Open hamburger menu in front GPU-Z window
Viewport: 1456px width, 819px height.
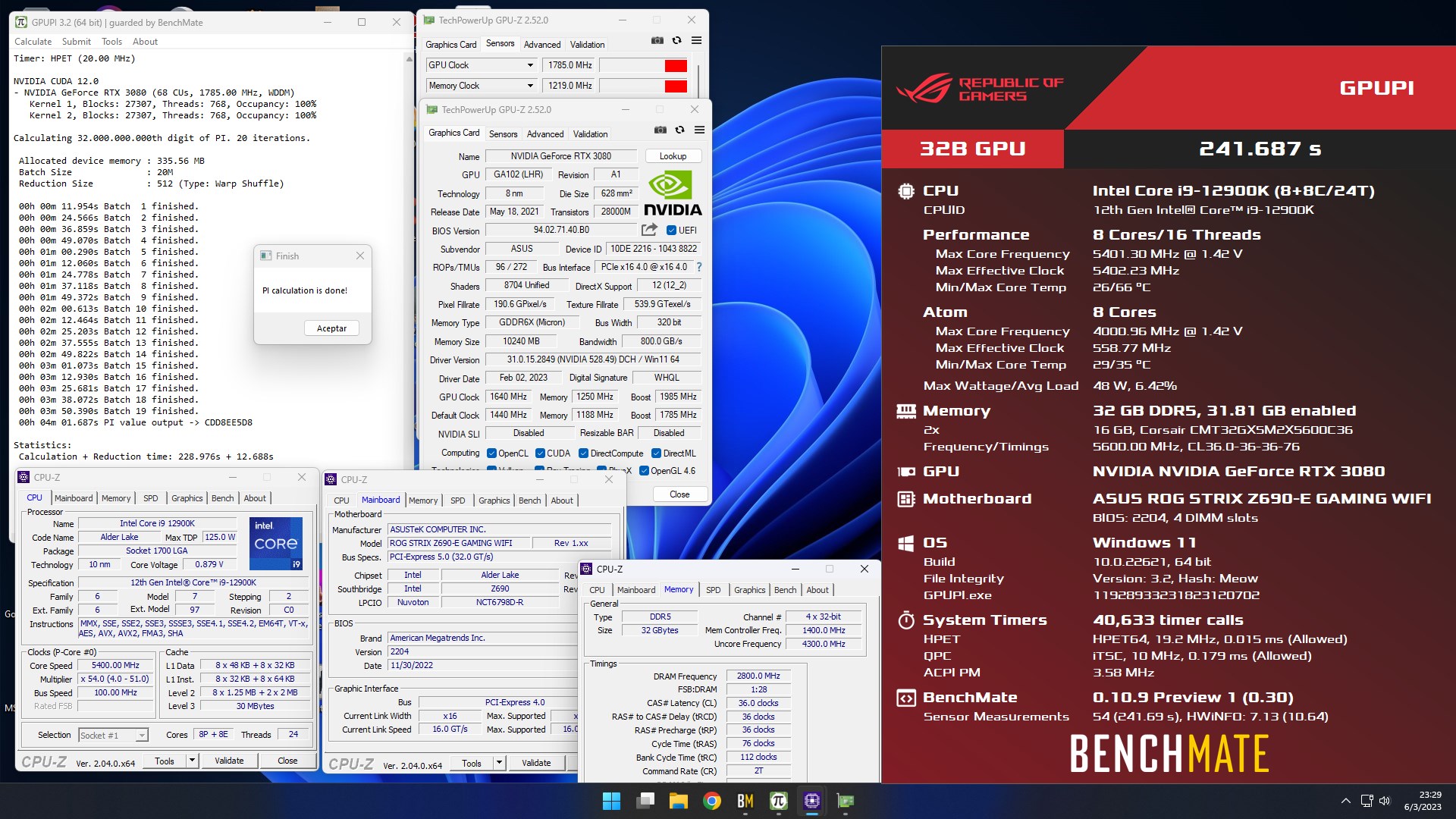699,130
